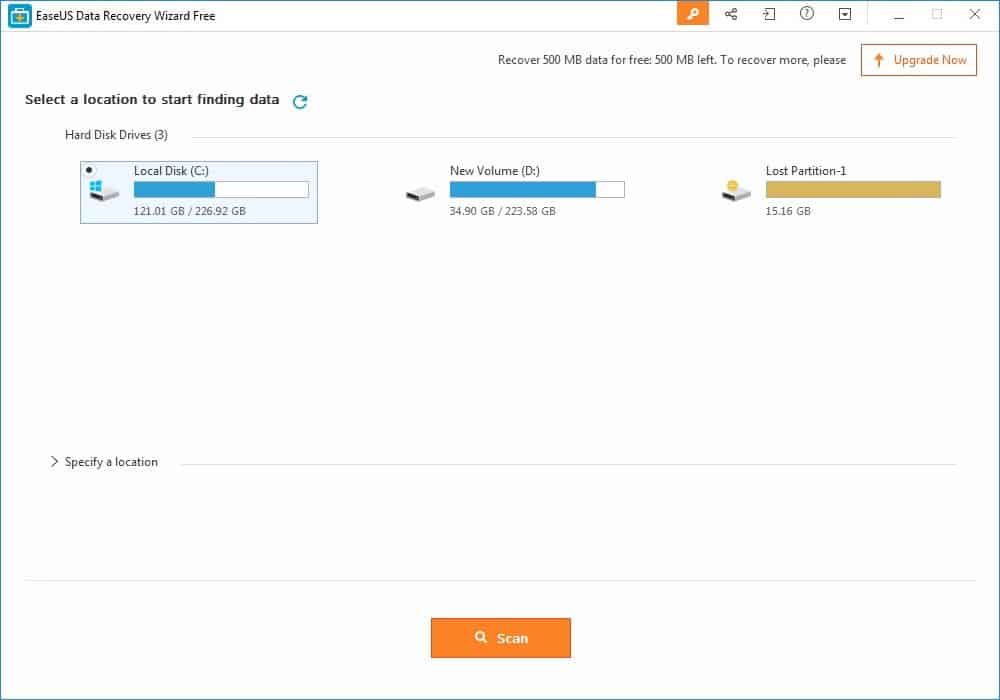Expand the Specify a location section

pos(54,462)
